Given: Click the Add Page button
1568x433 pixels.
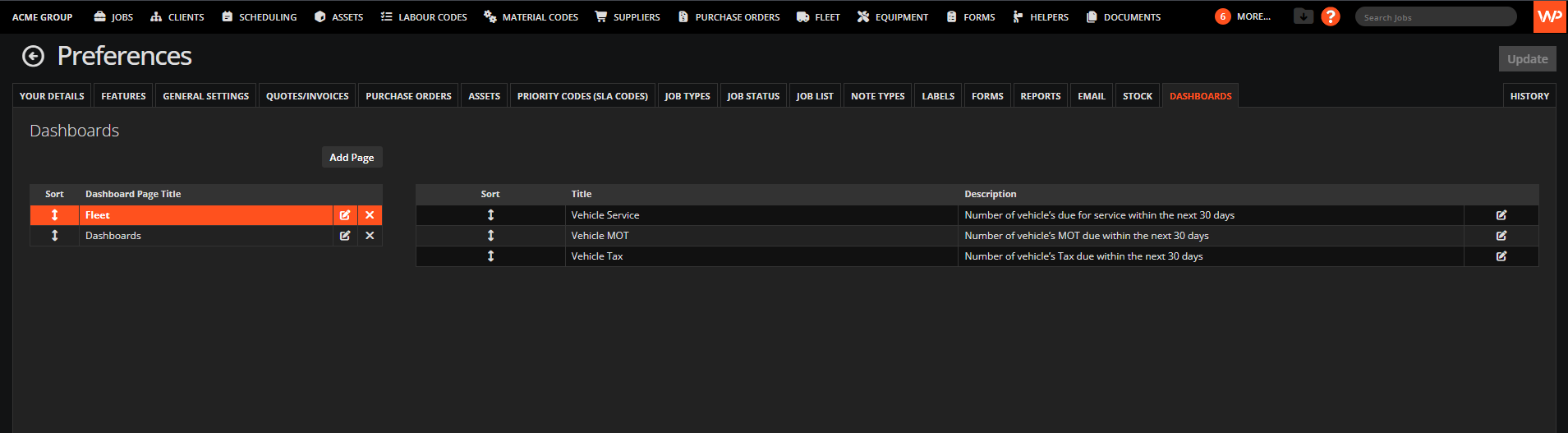Looking at the screenshot, I should coord(352,157).
